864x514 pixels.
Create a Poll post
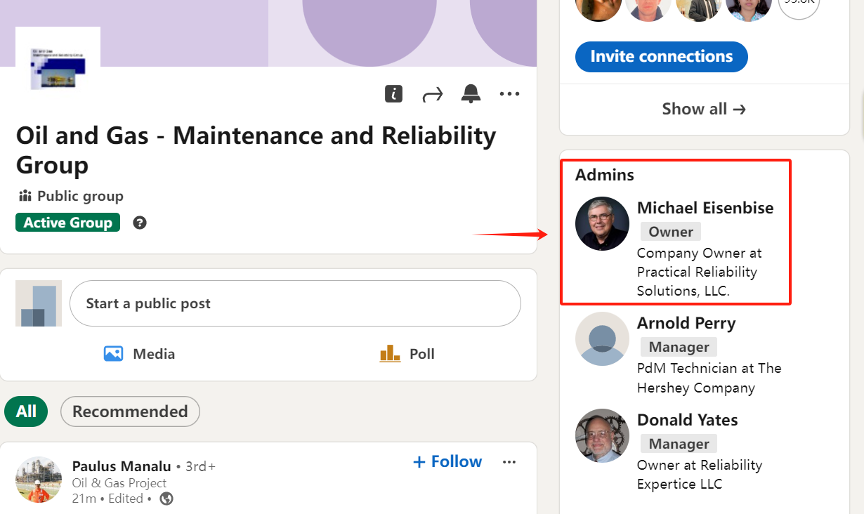[407, 354]
